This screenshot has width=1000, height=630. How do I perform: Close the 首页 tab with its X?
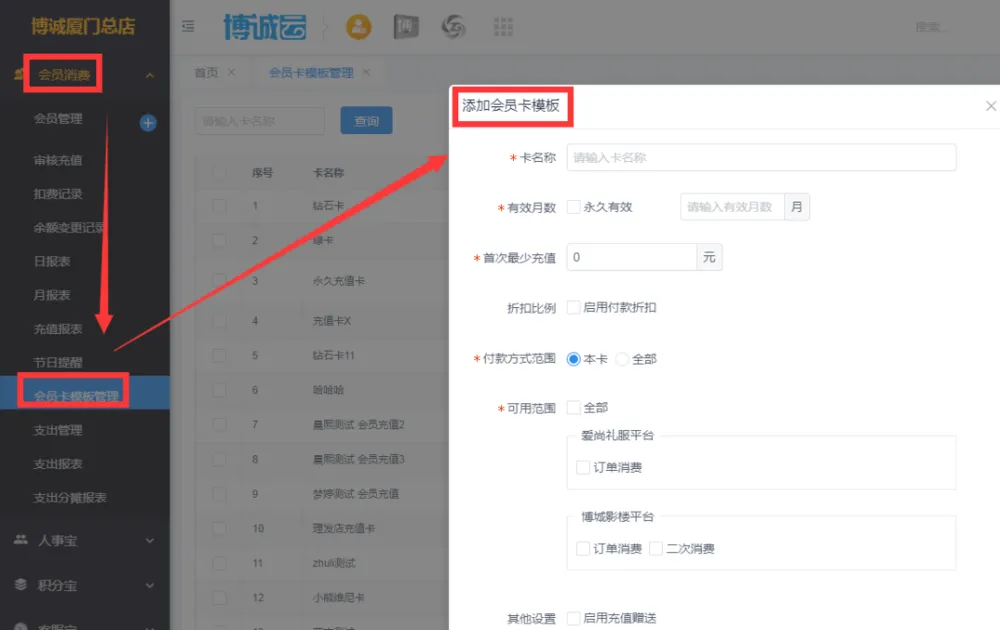(232, 73)
